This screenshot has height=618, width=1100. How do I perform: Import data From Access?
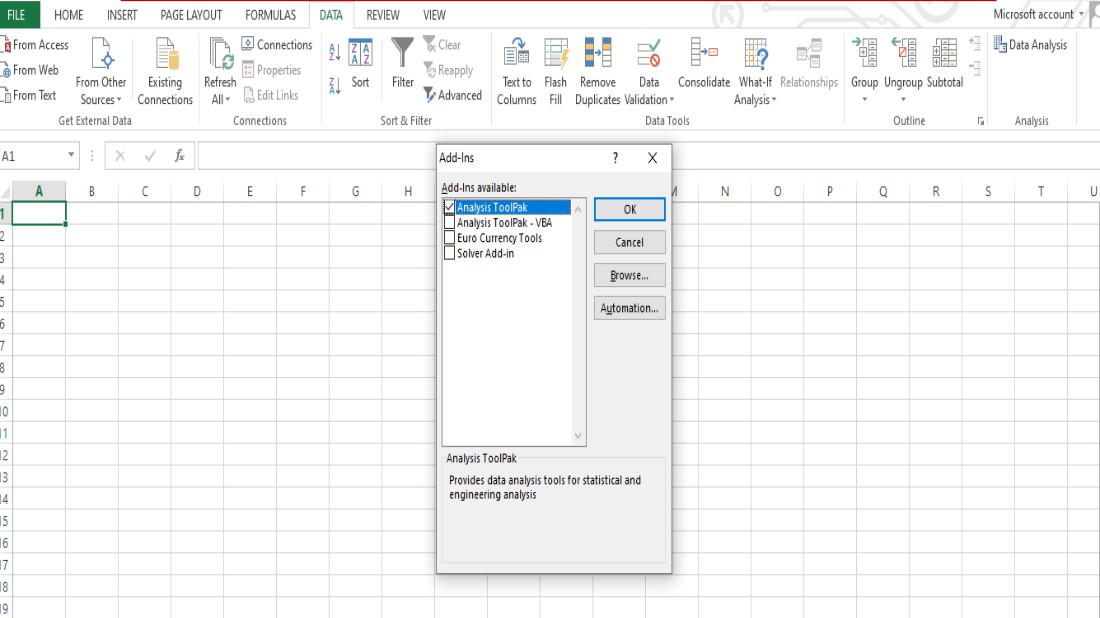[x=35, y=45]
